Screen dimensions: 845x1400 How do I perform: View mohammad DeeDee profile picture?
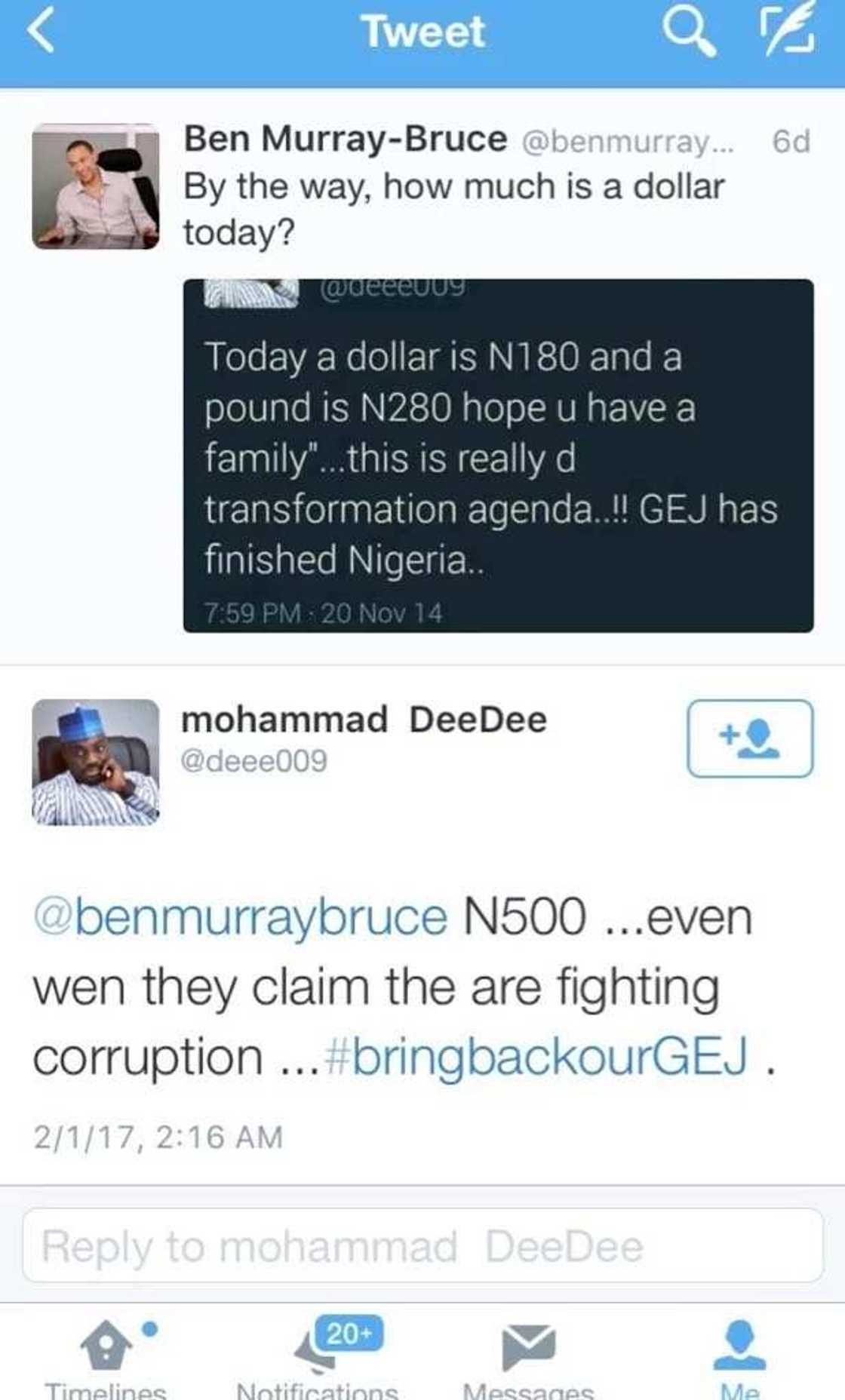(96, 762)
